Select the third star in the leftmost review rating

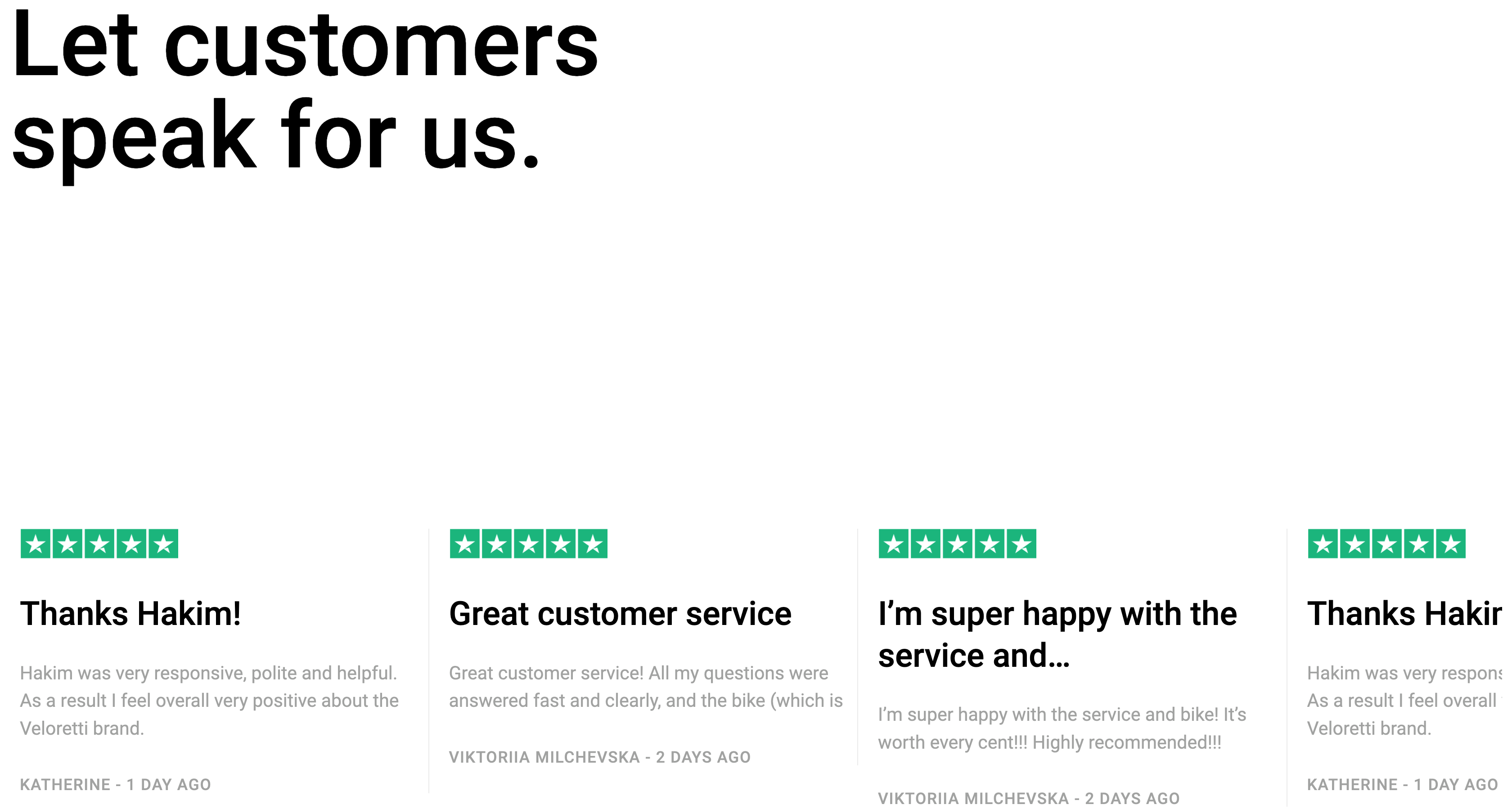(x=99, y=544)
